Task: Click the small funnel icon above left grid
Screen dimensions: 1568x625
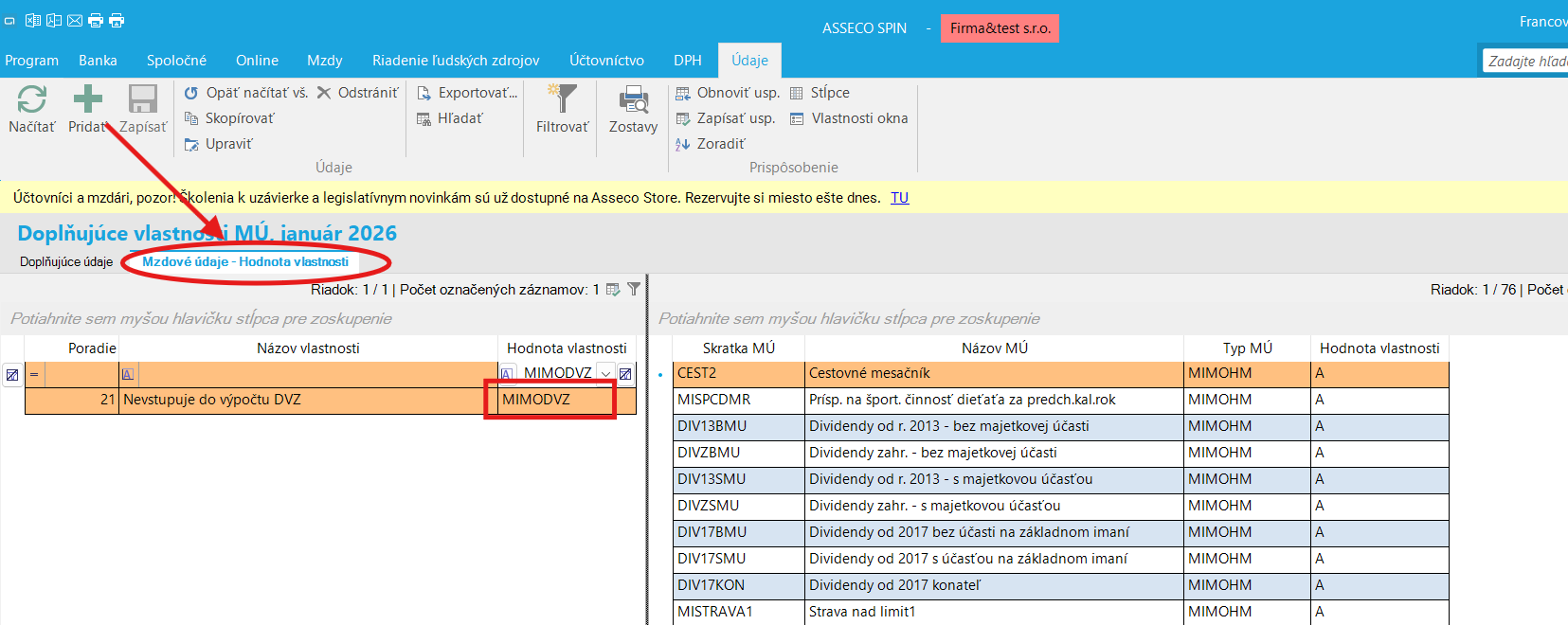Action: pyautogui.click(x=634, y=289)
